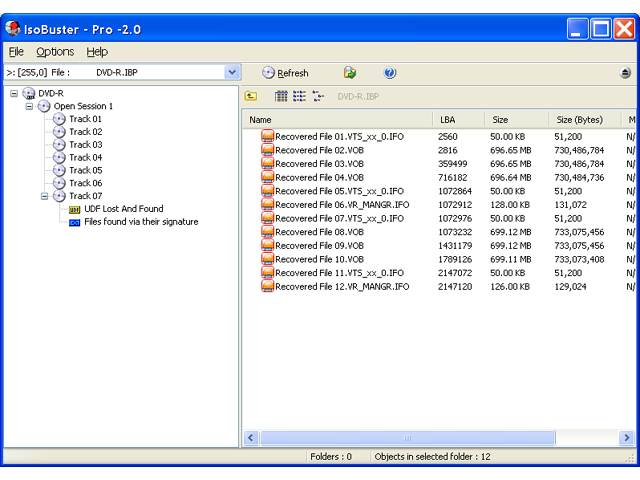The image size is (640, 480).
Task: Go up one folder level icon
Action: point(251,96)
